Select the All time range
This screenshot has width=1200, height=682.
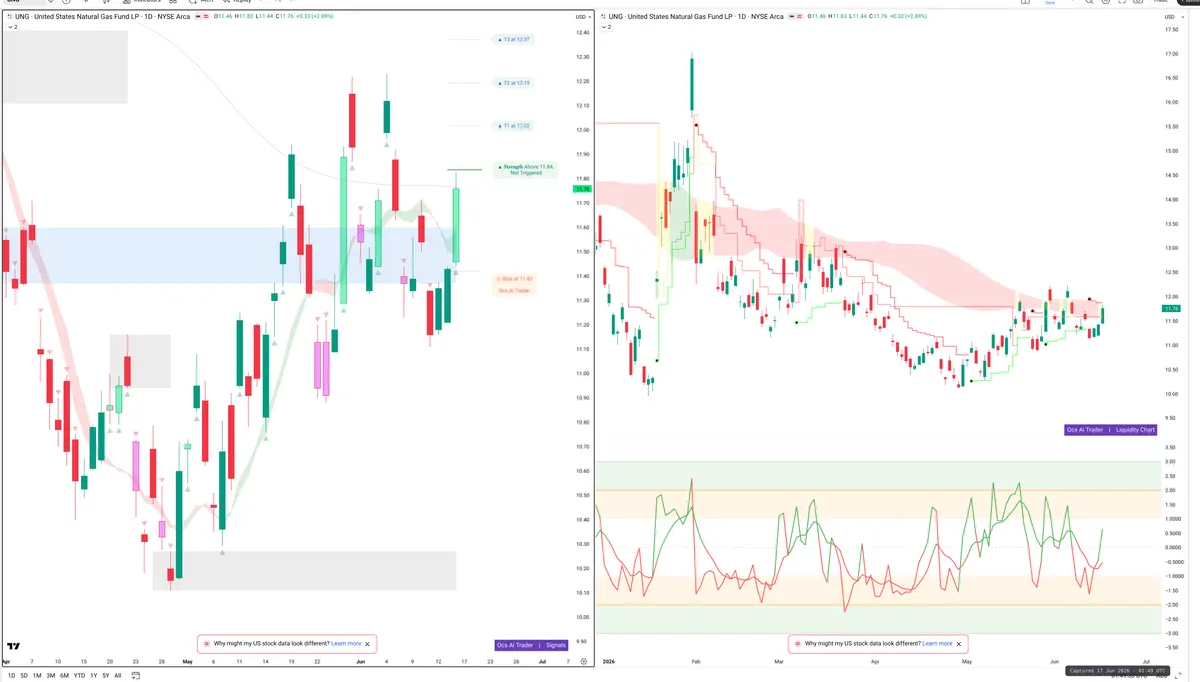coord(117,676)
